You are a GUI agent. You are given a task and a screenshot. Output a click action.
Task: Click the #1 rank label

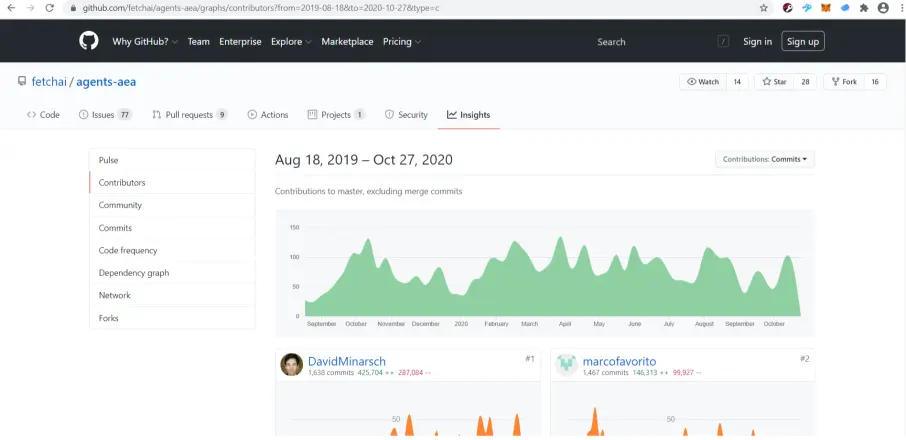tap(529, 359)
